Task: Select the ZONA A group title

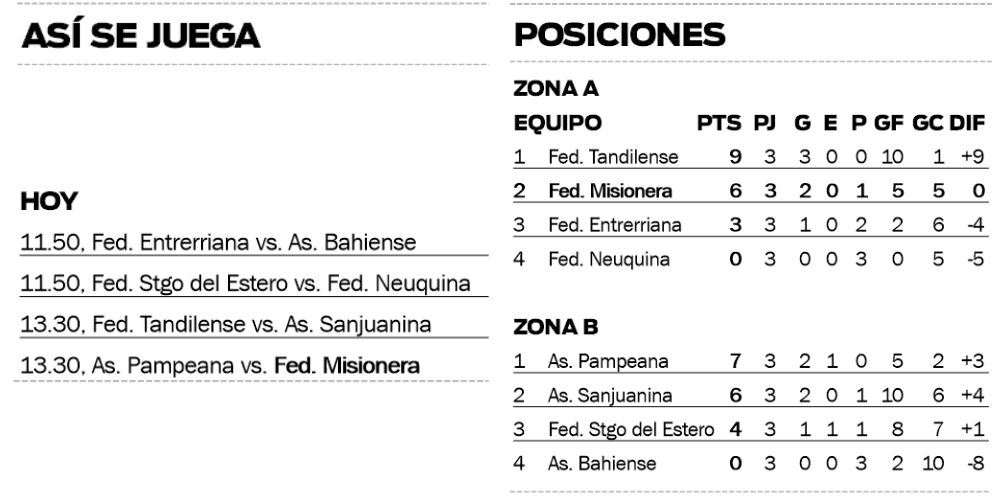Action: pyautogui.click(x=555, y=89)
